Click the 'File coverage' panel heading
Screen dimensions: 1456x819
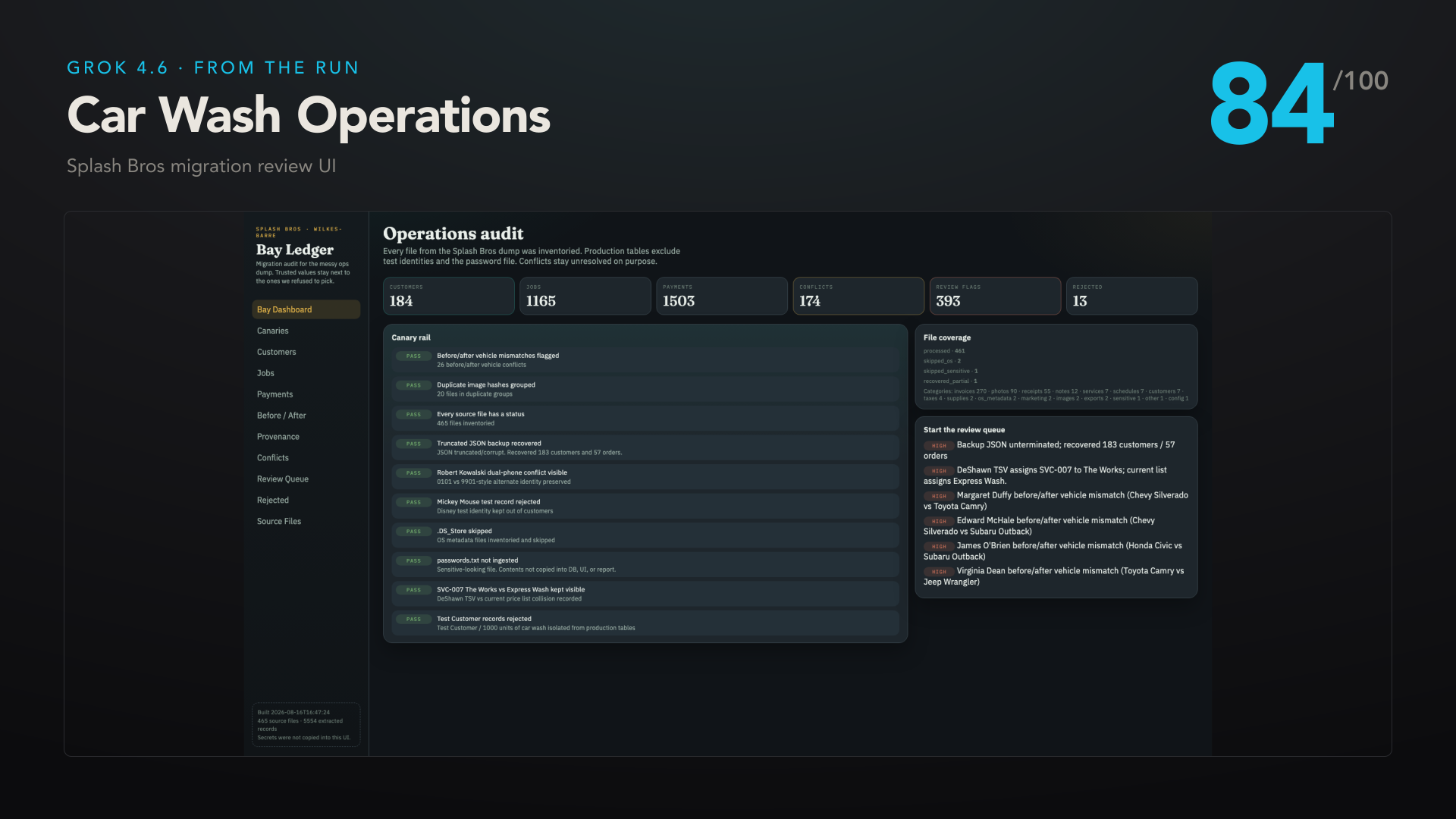click(946, 337)
